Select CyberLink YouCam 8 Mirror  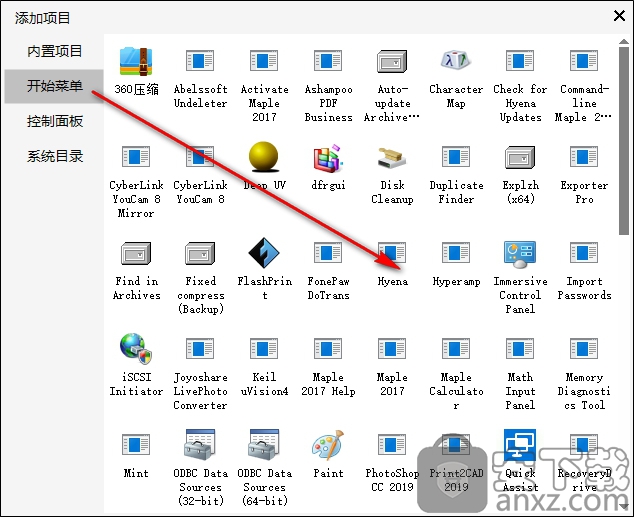point(136,157)
